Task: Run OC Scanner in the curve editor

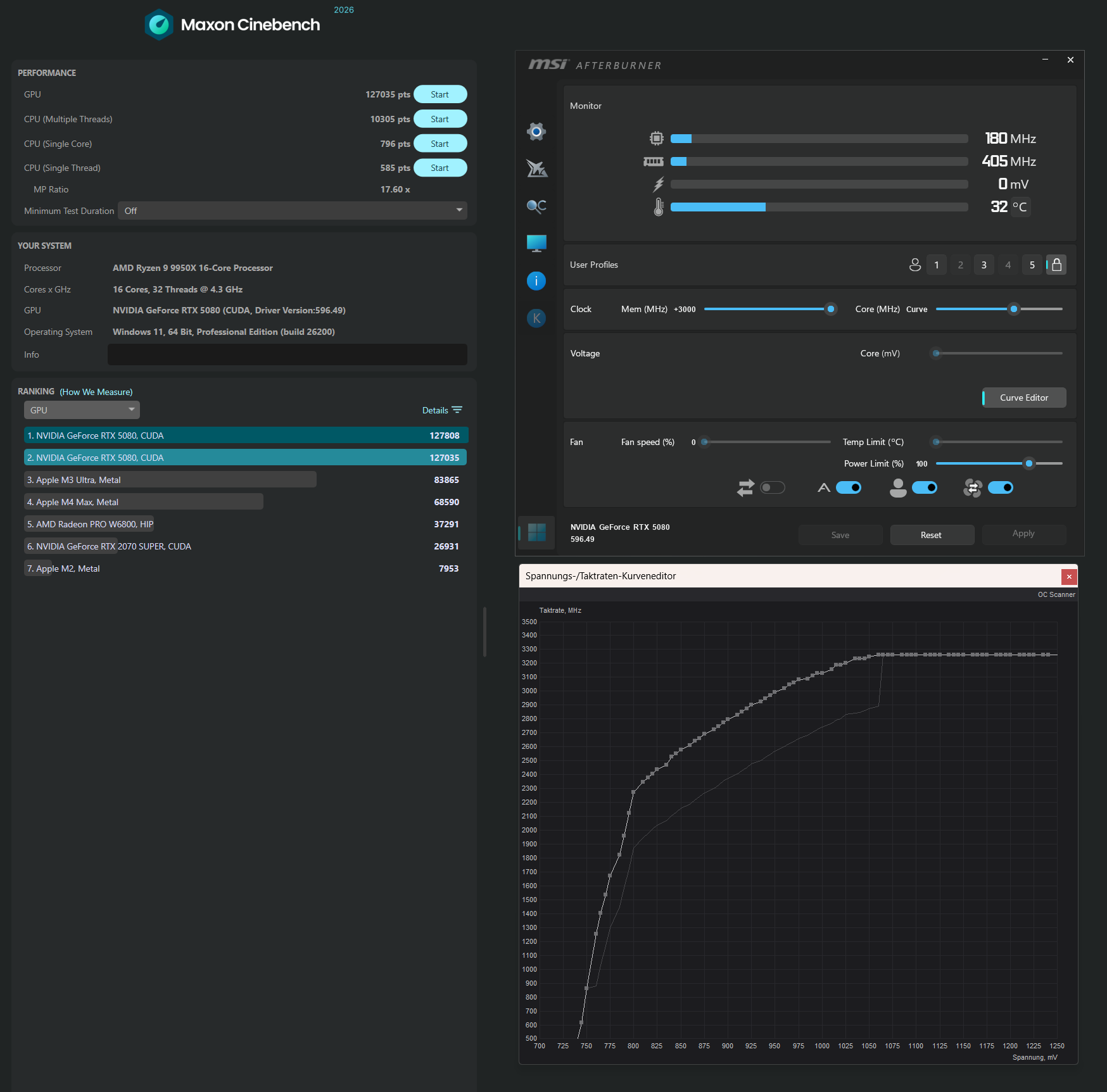Action: click(1056, 594)
